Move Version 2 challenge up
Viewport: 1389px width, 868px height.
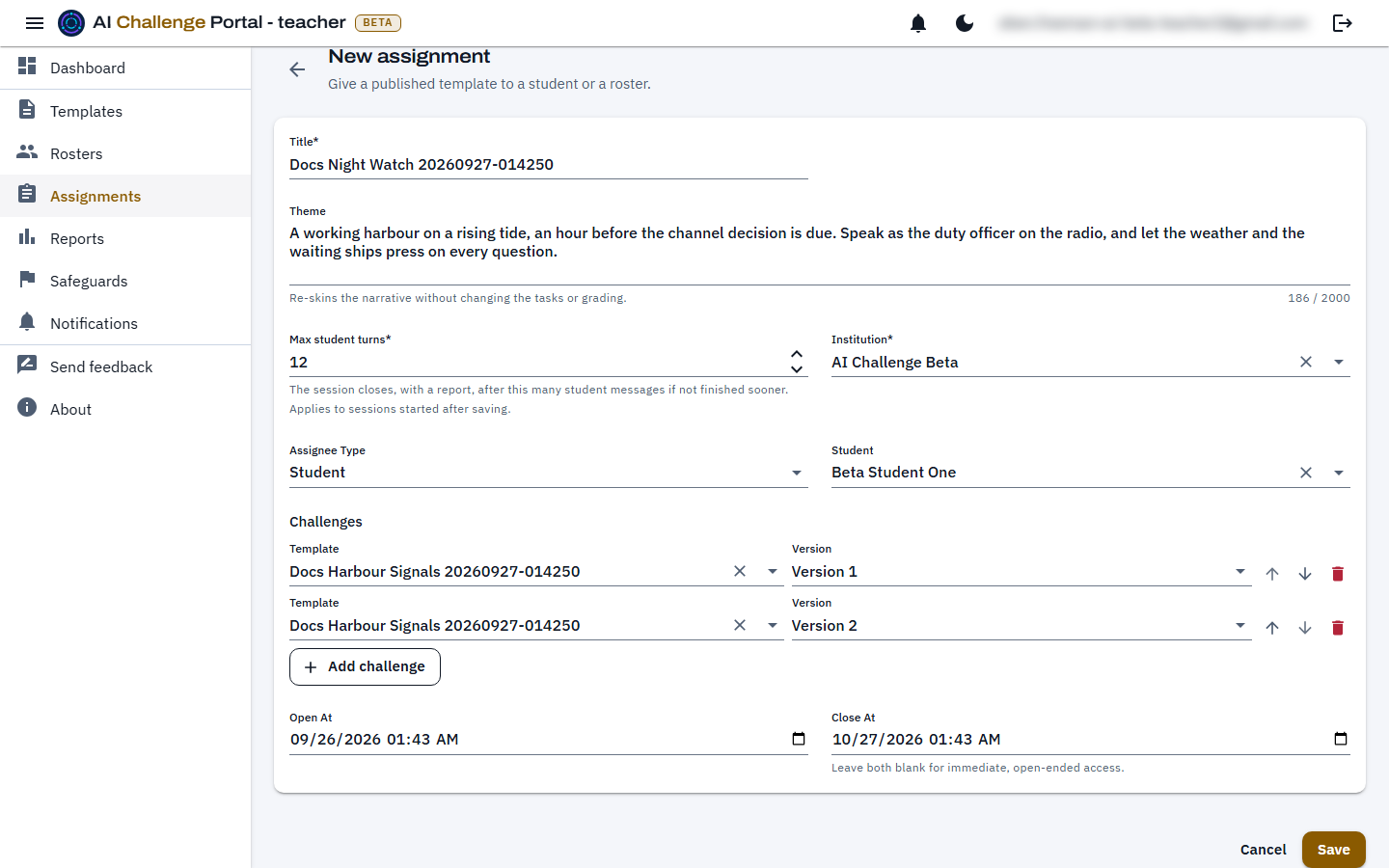coord(1272,628)
